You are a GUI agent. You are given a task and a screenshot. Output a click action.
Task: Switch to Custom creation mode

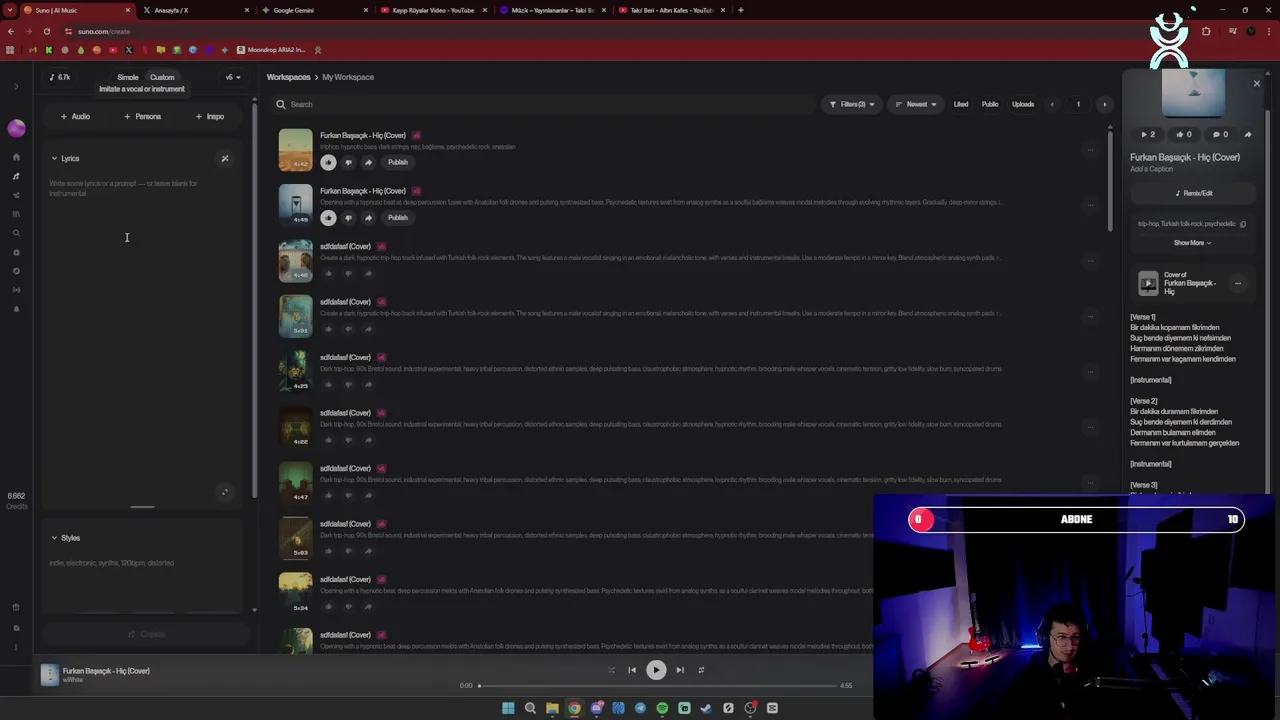pos(162,77)
